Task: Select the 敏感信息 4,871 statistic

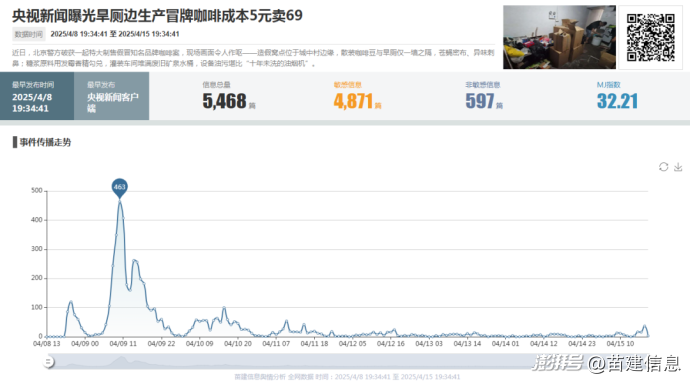Action: pos(357,96)
